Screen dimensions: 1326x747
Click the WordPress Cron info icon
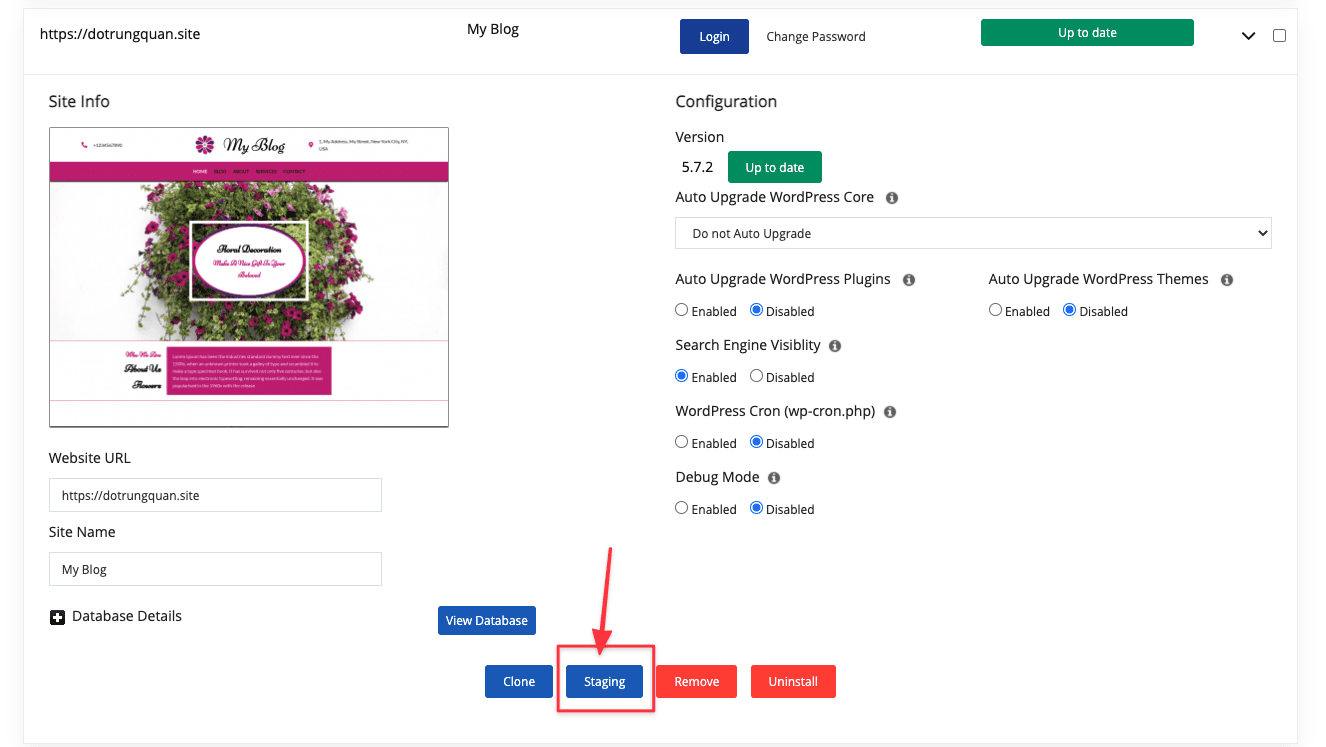tap(889, 411)
